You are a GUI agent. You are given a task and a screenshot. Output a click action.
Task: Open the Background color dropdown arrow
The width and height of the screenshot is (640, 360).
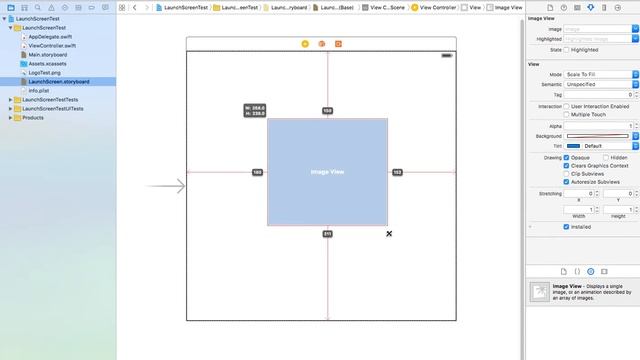pyautogui.click(x=635, y=136)
